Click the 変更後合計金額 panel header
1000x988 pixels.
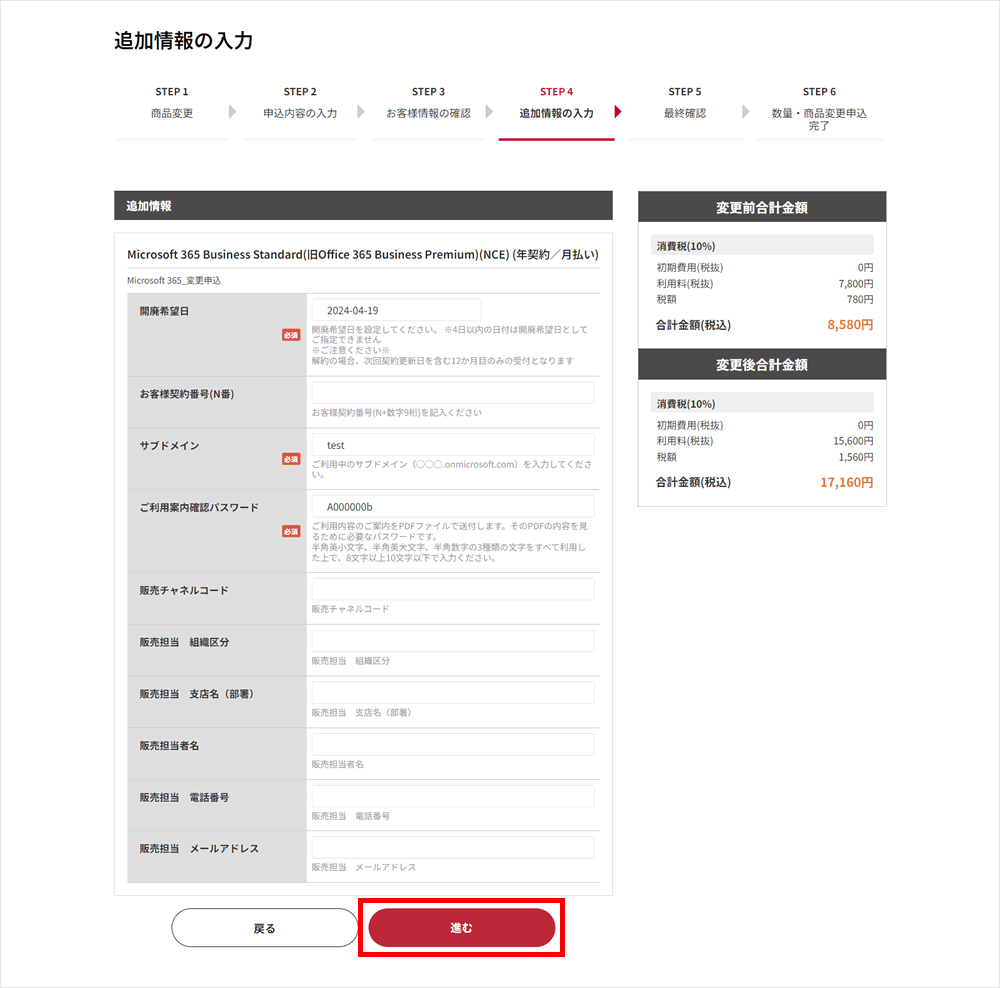point(761,365)
